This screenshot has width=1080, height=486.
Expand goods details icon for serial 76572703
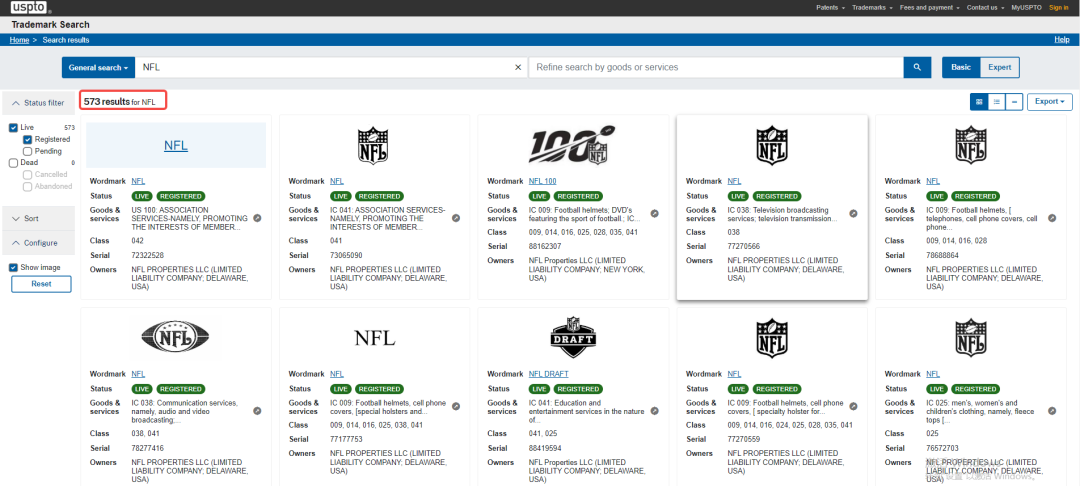[1052, 411]
